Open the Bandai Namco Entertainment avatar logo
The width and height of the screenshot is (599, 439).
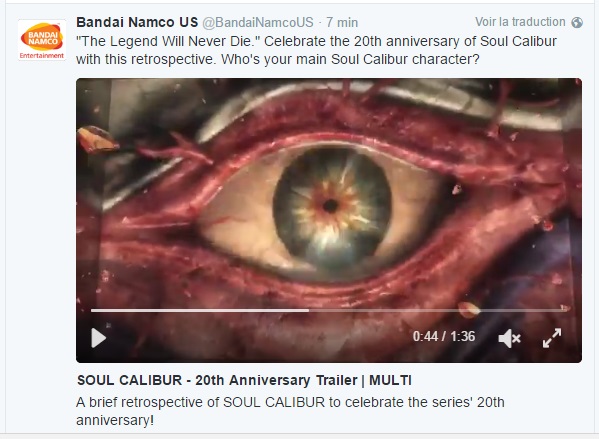pyautogui.click(x=42, y=40)
